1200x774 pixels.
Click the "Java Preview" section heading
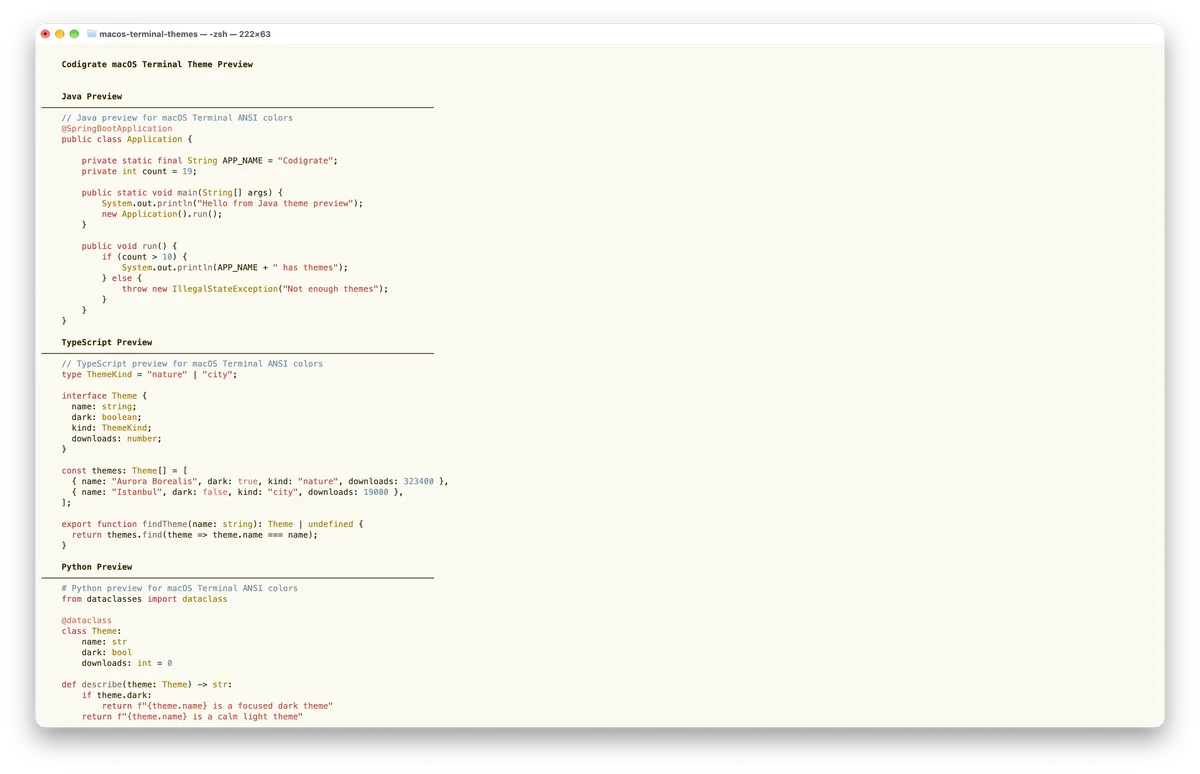(x=92, y=96)
